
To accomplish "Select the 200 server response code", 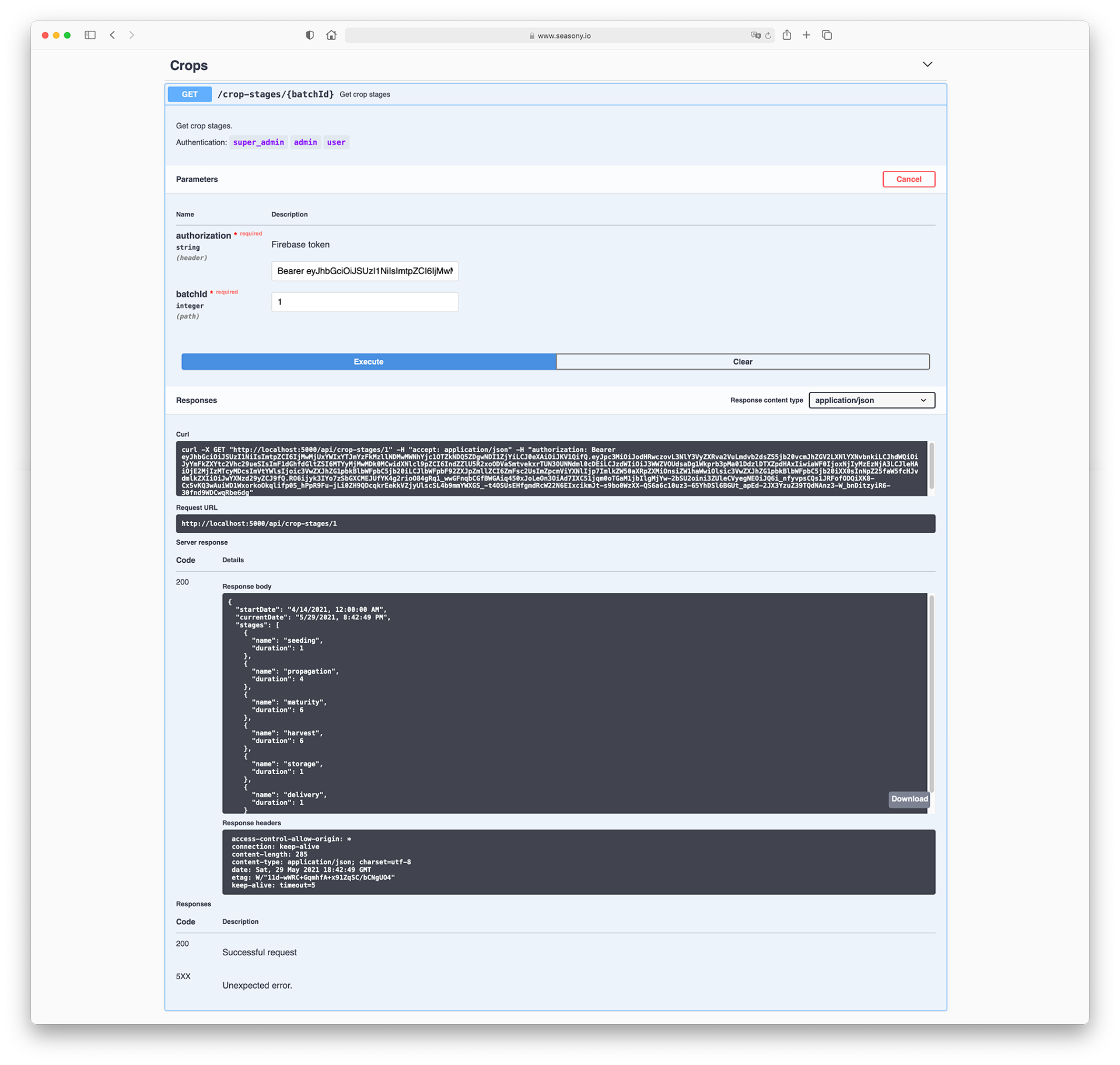I will 183,582.
